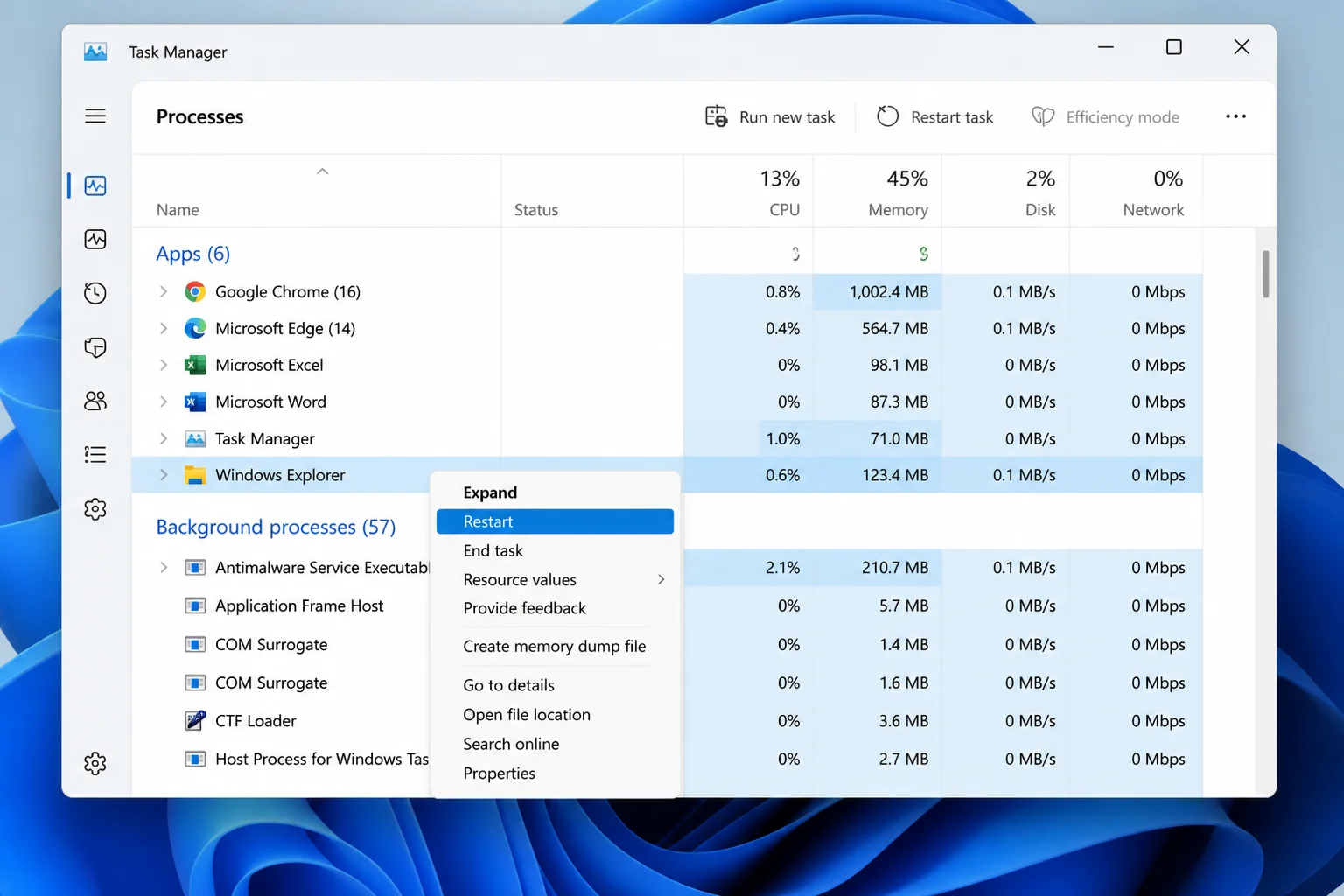Click the Antimalware Service Executable icon
Image resolution: width=1344 pixels, height=896 pixels.
click(195, 568)
